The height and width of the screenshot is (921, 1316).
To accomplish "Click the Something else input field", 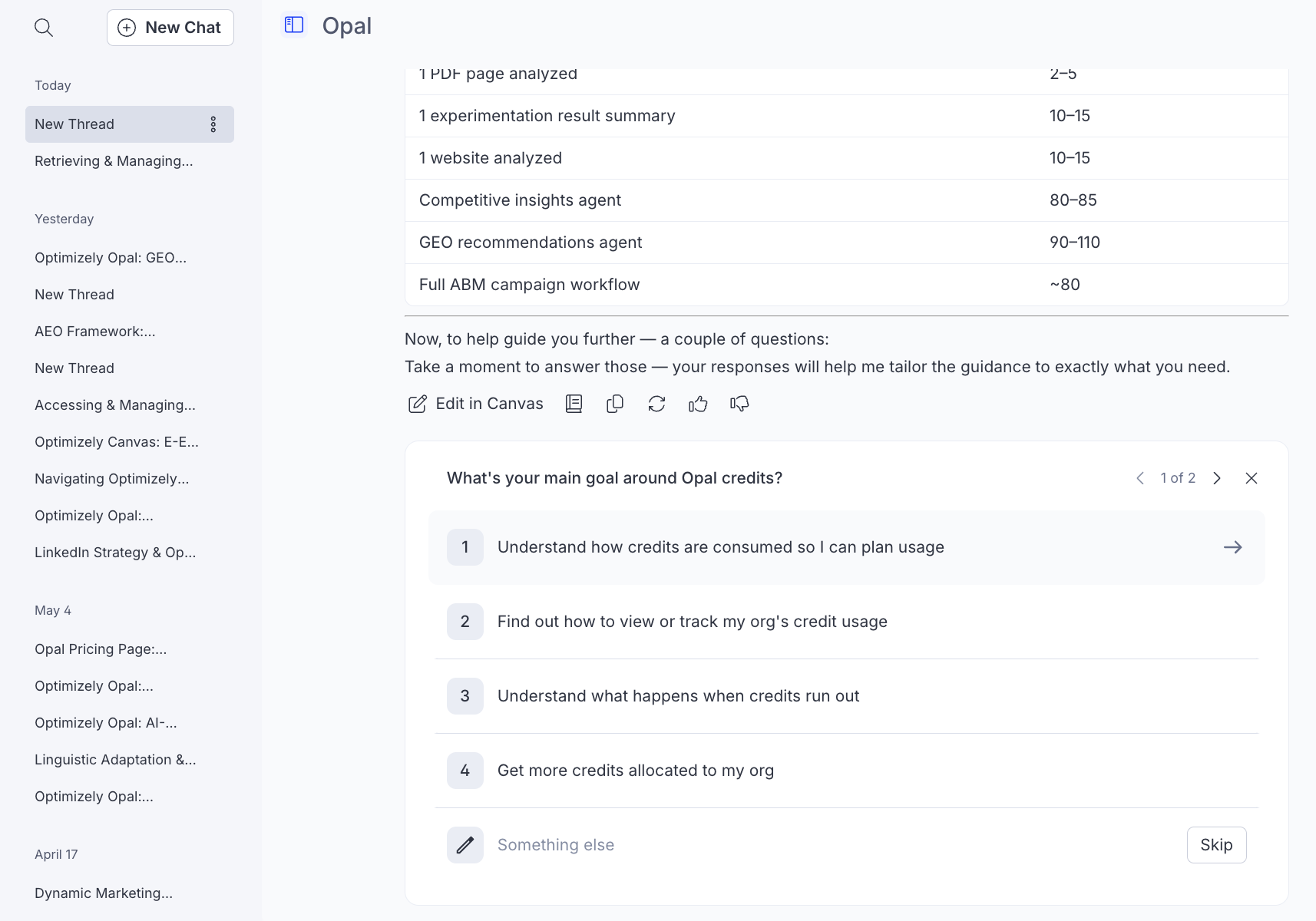I will coord(835,845).
